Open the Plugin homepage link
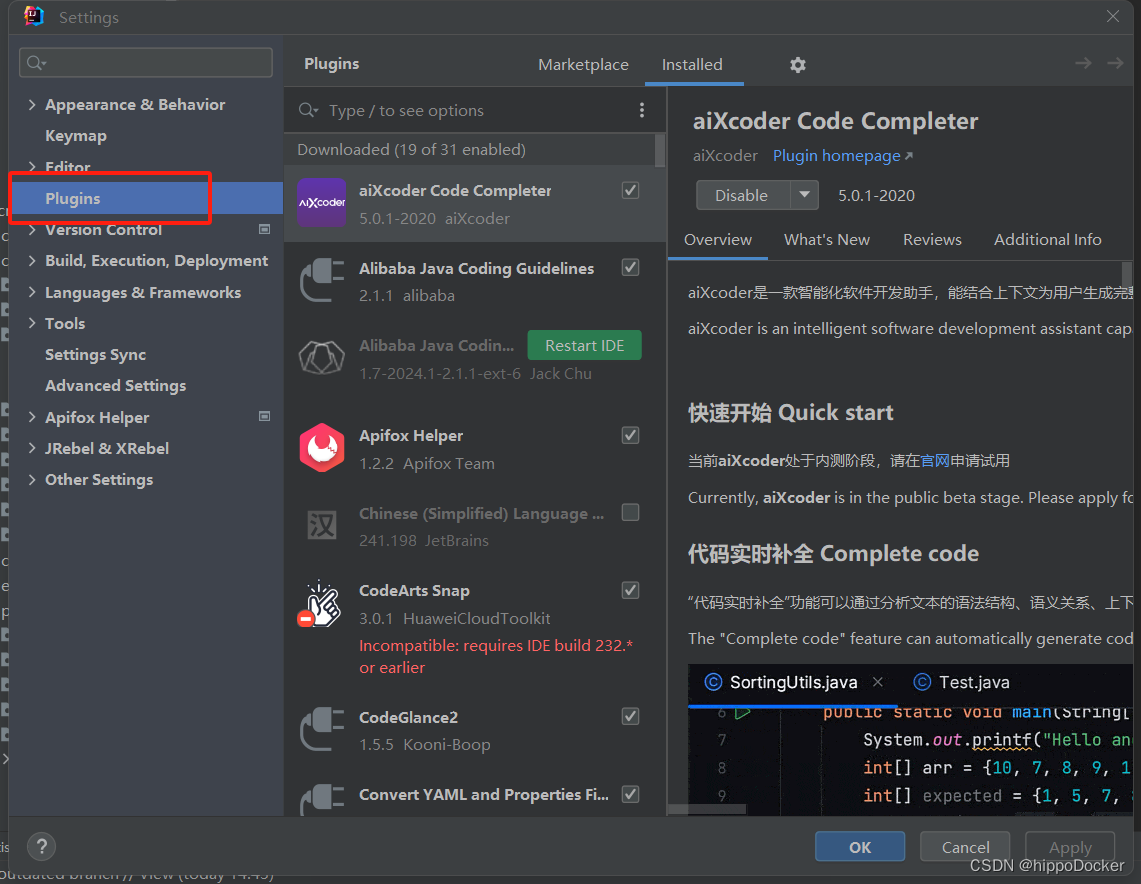Viewport: 1141px width, 884px height. tap(842, 156)
